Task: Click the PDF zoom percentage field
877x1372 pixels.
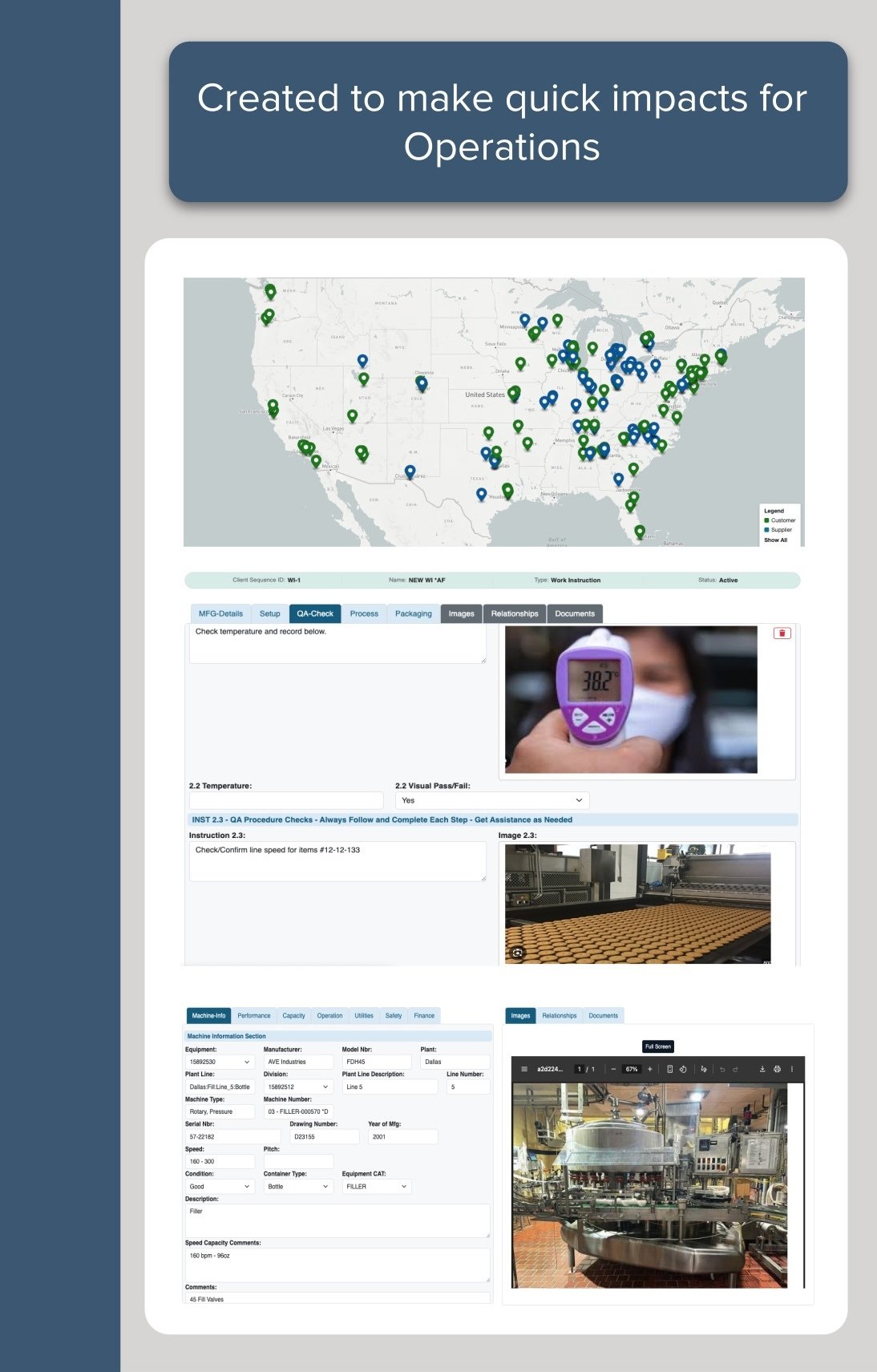Action: tap(632, 1069)
